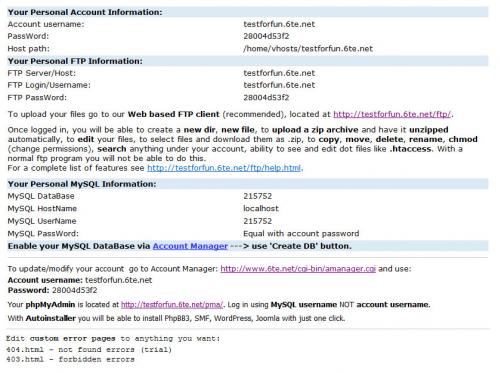Screen dimensions: 500x373
Task: Open the web based FTP client link
Action: (392, 114)
